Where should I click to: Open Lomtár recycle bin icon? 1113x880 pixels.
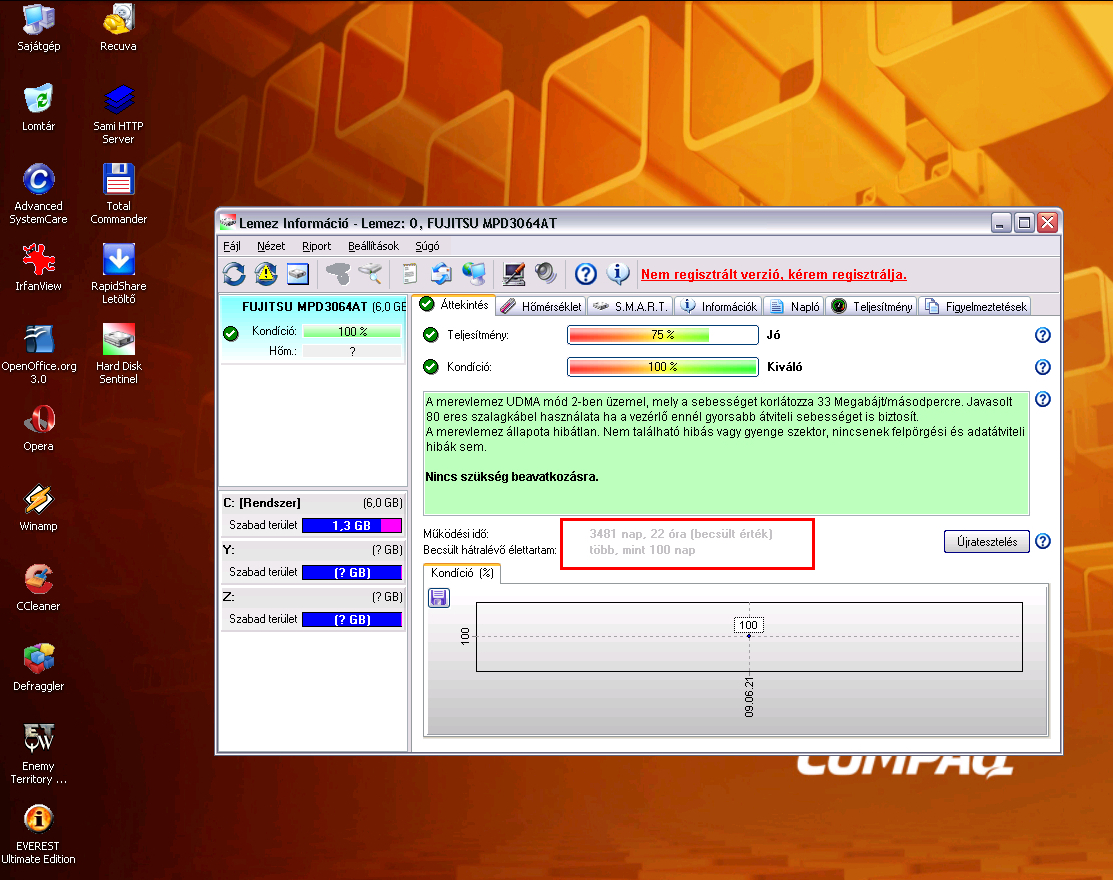pos(38,108)
